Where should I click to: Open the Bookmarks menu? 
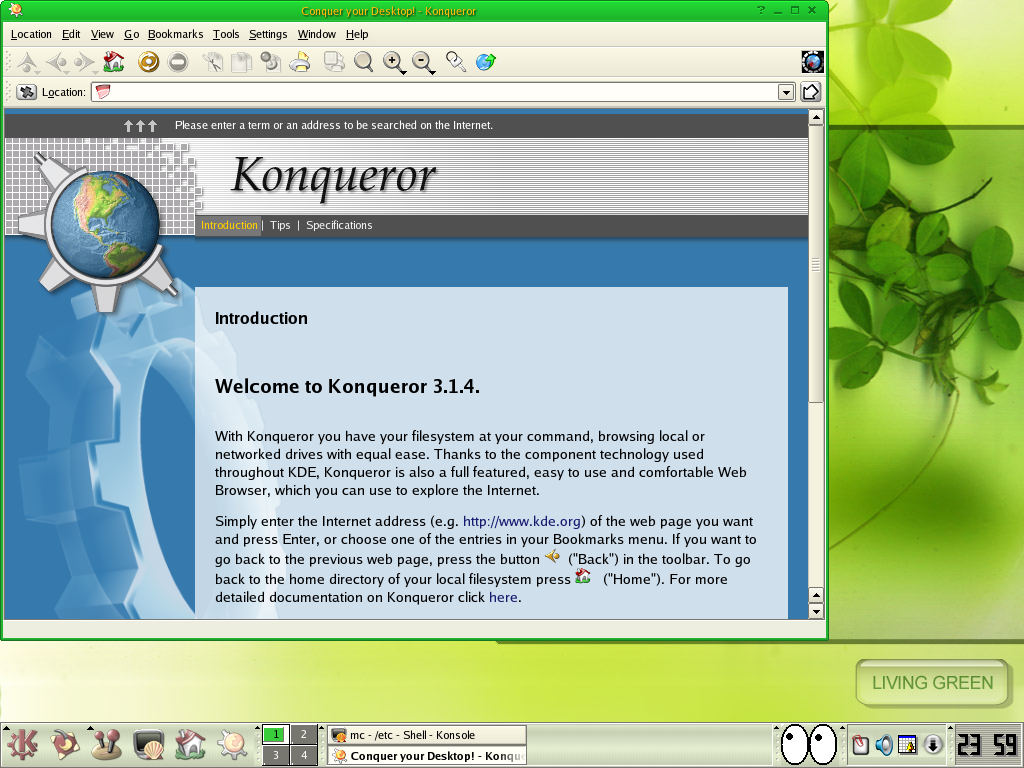[x=175, y=34]
